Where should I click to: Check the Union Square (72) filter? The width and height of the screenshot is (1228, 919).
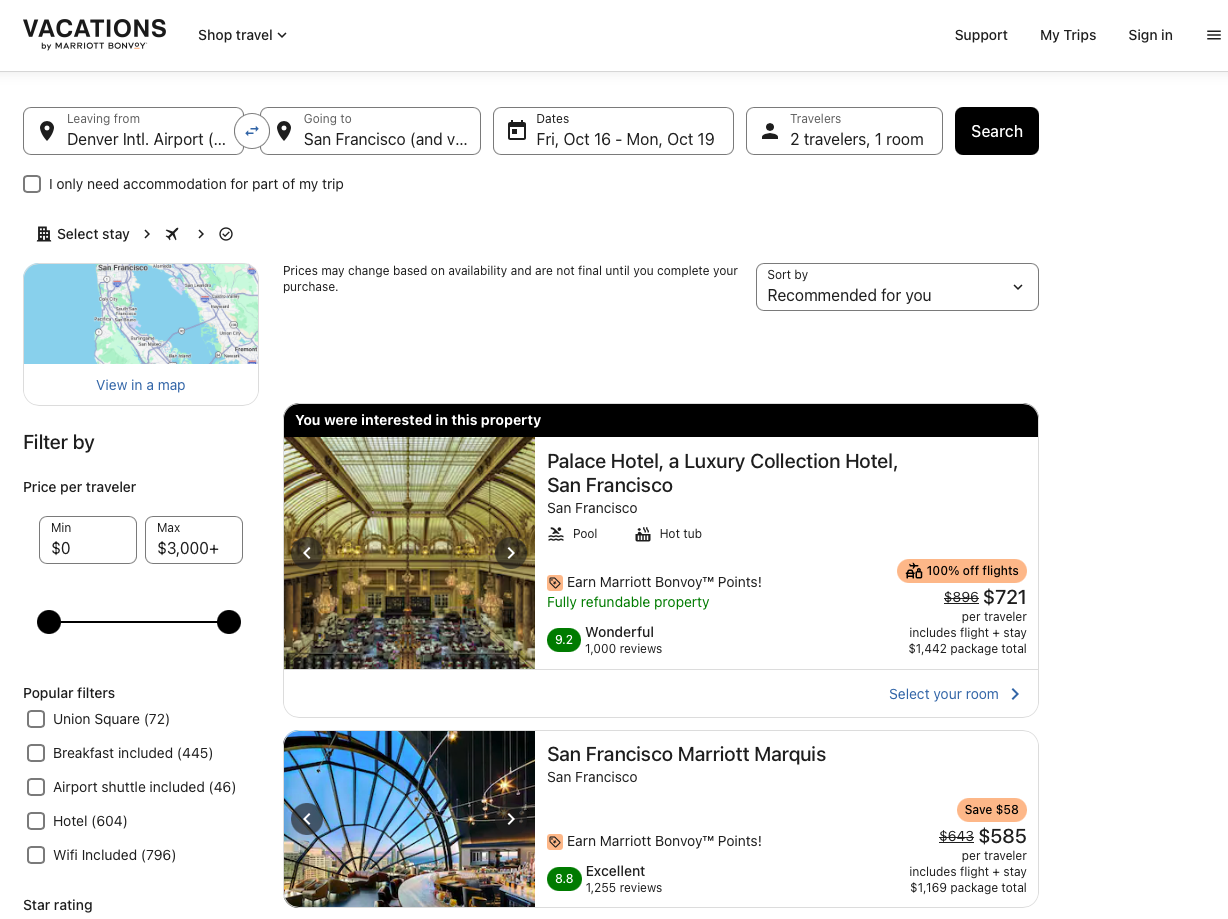click(36, 719)
